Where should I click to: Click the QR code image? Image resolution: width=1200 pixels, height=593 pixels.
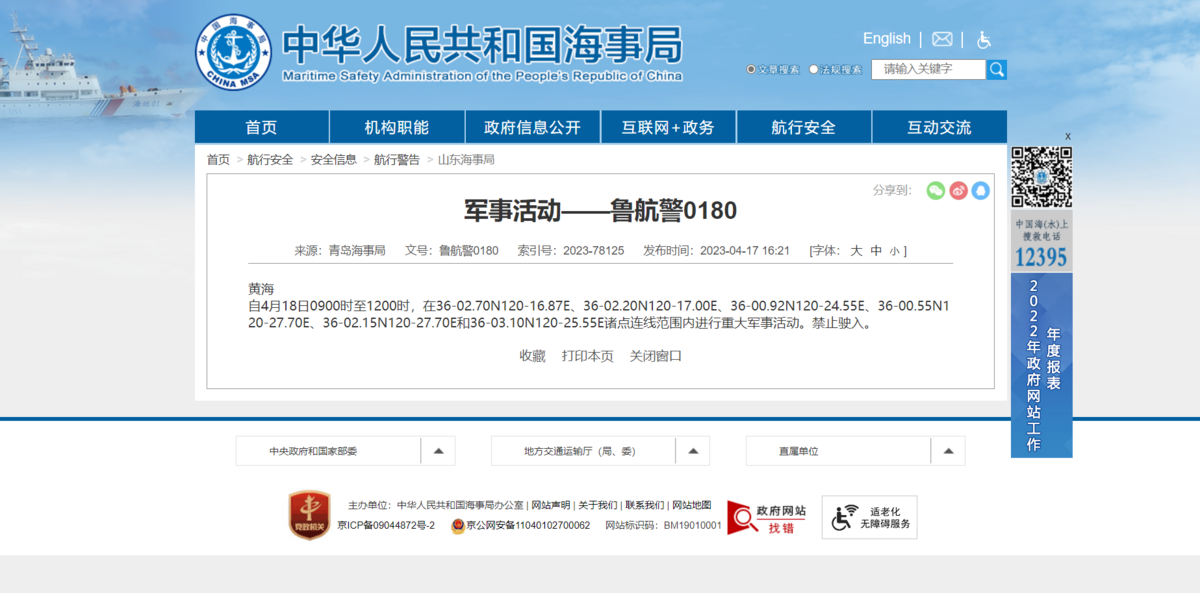(1041, 177)
